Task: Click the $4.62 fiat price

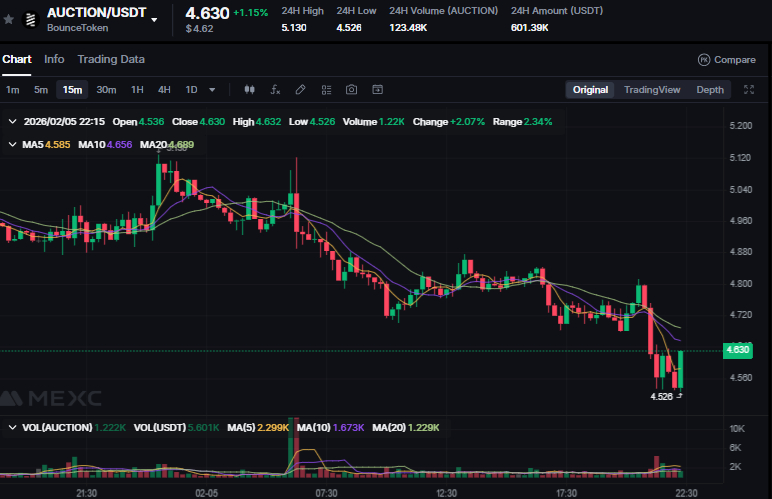Action: point(199,29)
